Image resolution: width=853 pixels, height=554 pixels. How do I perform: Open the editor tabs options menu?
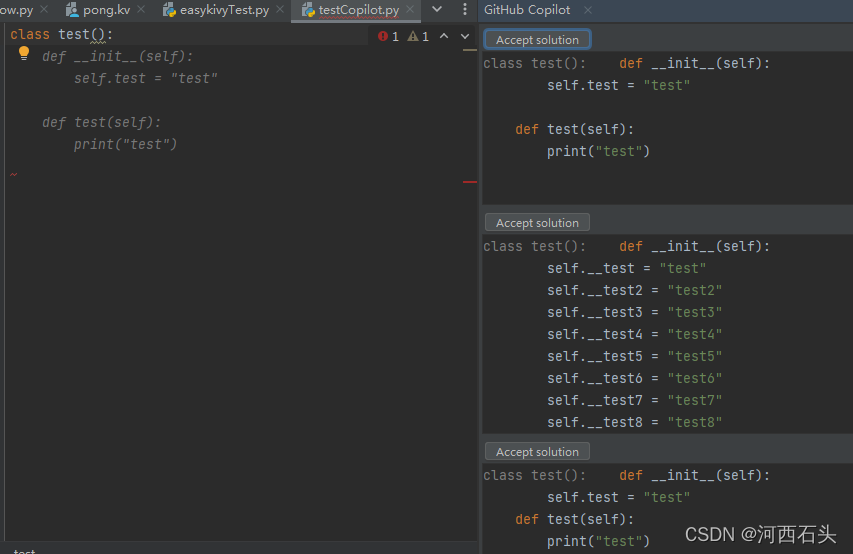coord(465,9)
